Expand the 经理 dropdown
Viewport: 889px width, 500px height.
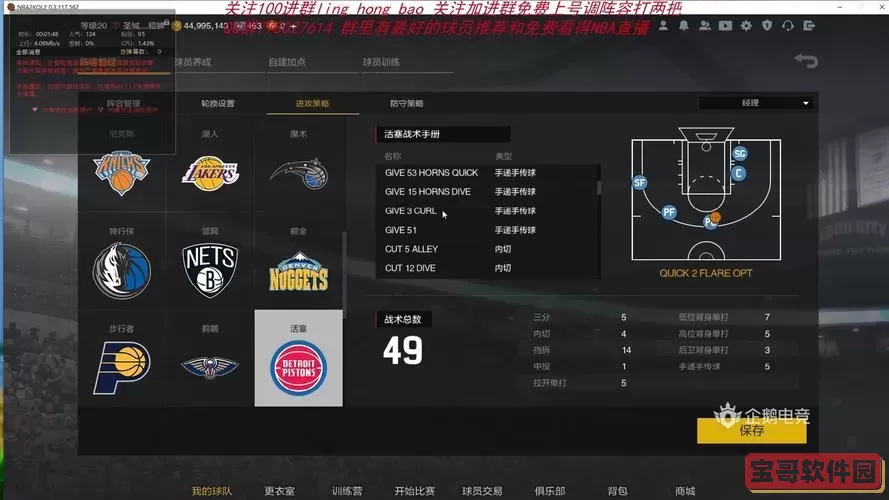click(757, 103)
